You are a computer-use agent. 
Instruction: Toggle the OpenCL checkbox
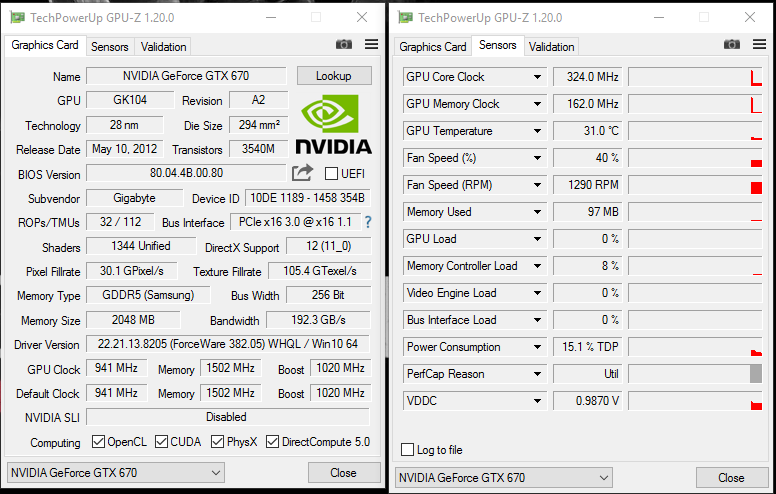pyautogui.click(x=98, y=442)
